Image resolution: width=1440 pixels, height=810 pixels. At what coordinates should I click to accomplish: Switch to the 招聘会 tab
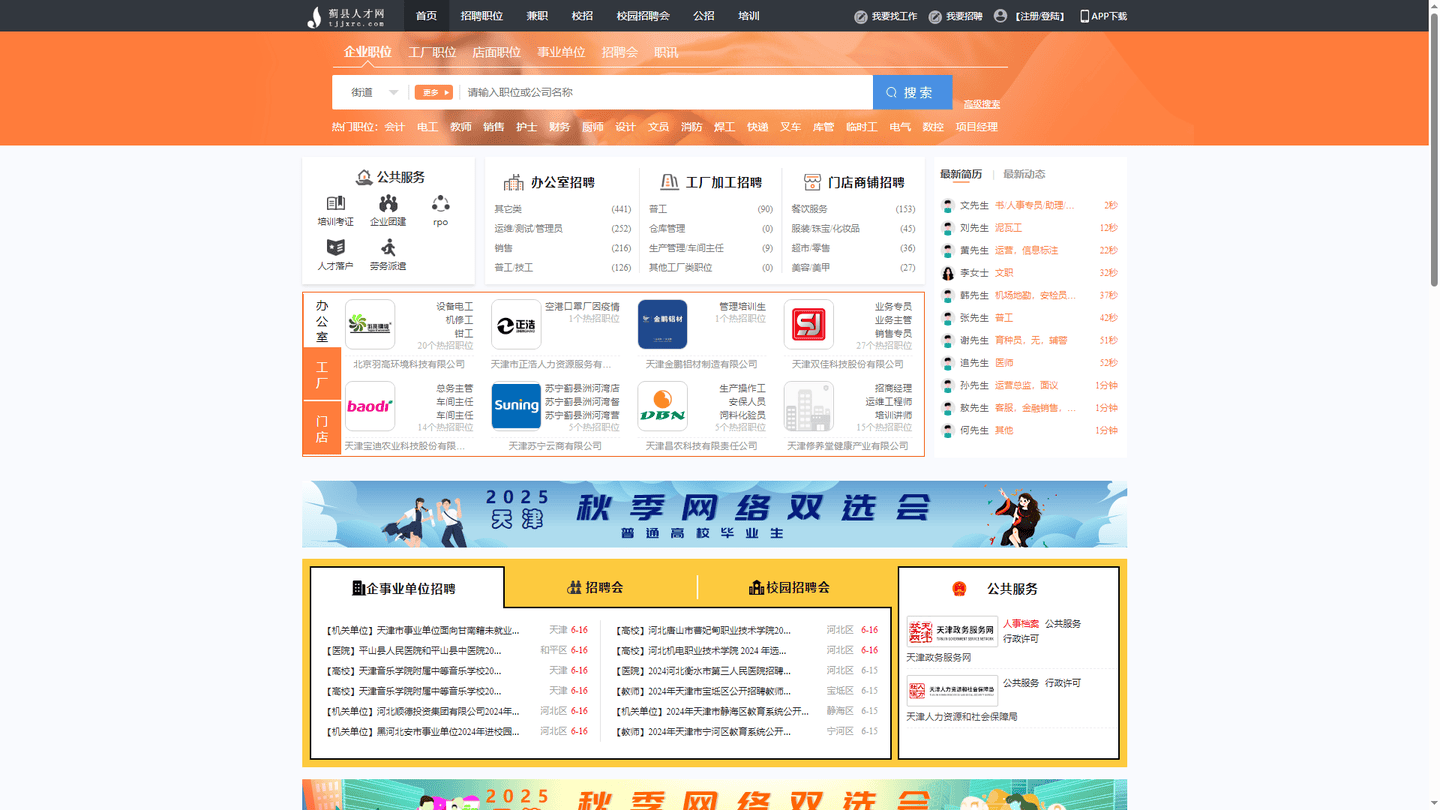click(596, 587)
